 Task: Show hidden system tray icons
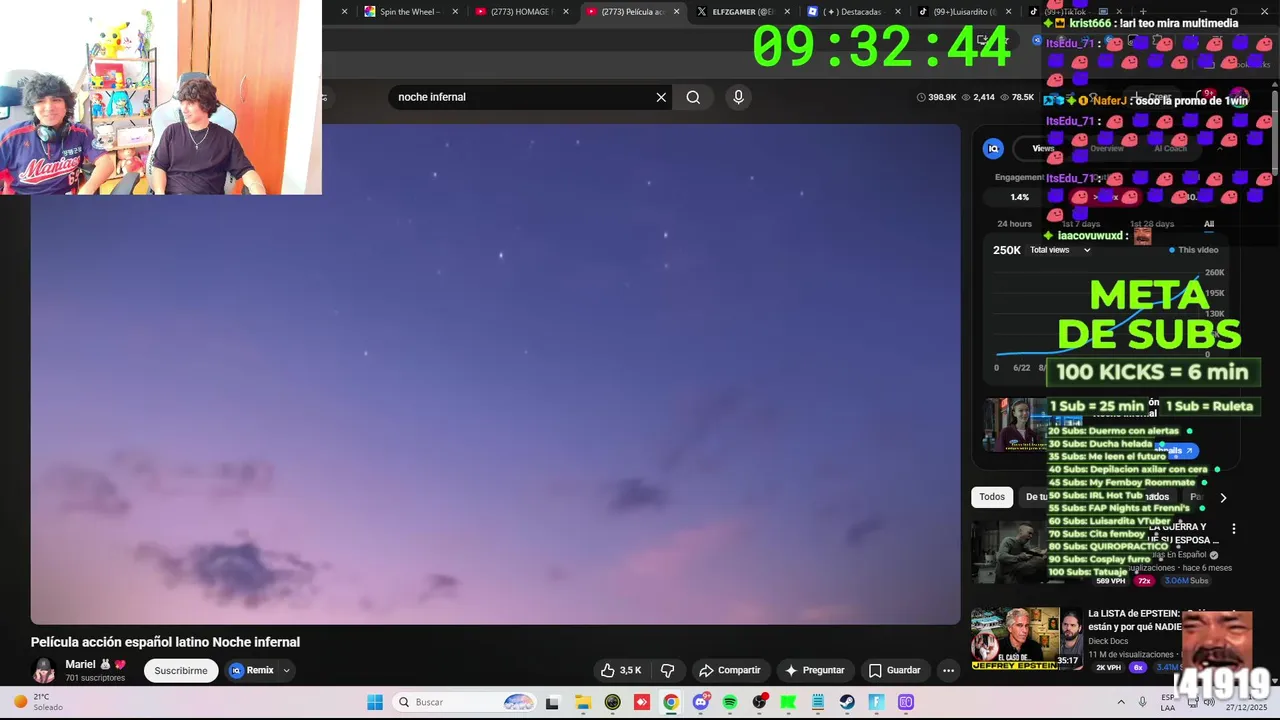click(1121, 702)
